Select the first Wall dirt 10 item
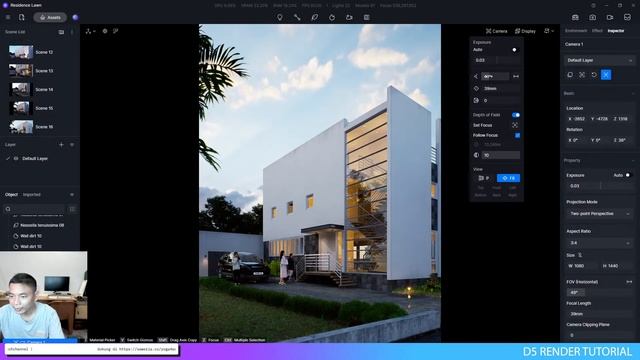This screenshot has width=640, height=360. 31,236
